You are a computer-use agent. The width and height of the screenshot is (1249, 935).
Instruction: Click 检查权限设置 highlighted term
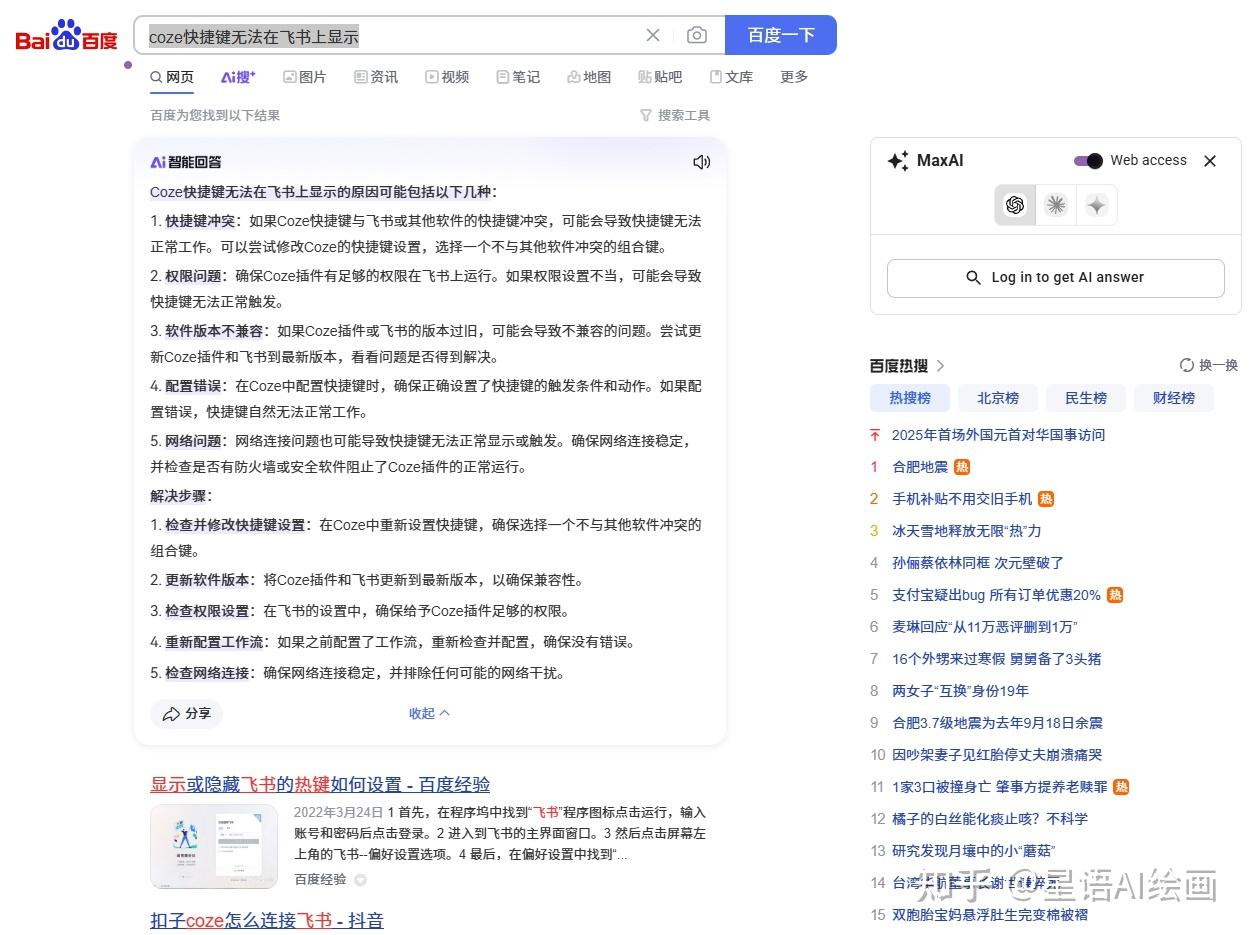[x=207, y=611]
